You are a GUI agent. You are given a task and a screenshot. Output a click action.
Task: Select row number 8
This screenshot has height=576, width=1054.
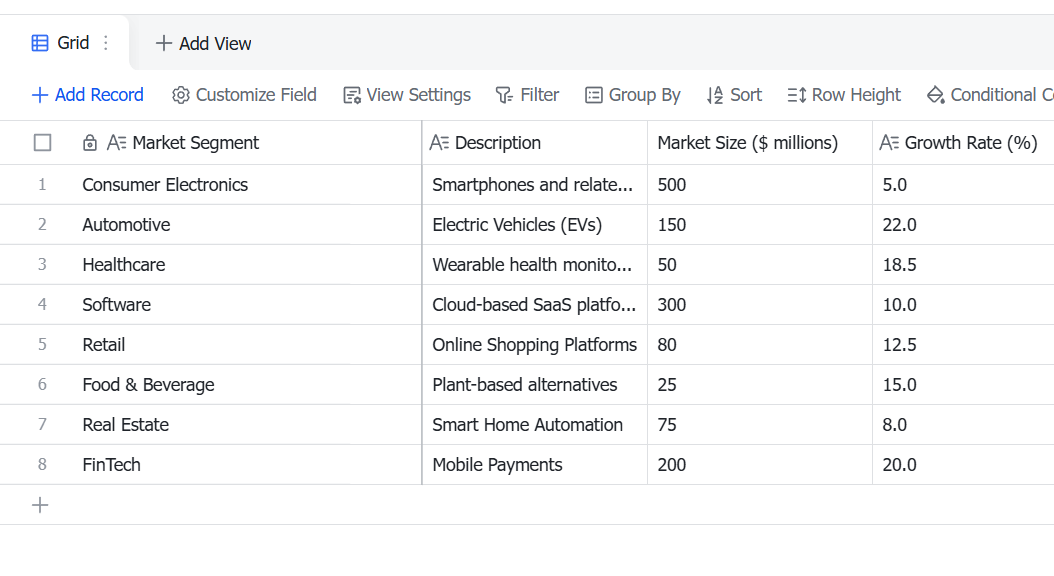pyautogui.click(x=42, y=464)
